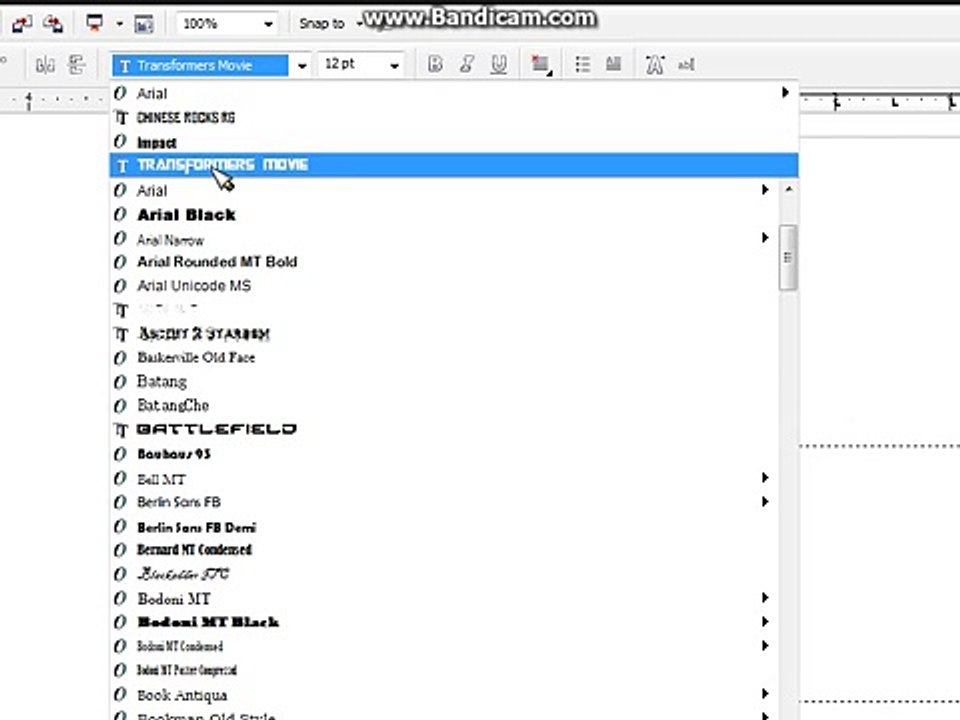Click the Mirror vertically icon
This screenshot has height=720, width=960.
[x=77, y=65]
